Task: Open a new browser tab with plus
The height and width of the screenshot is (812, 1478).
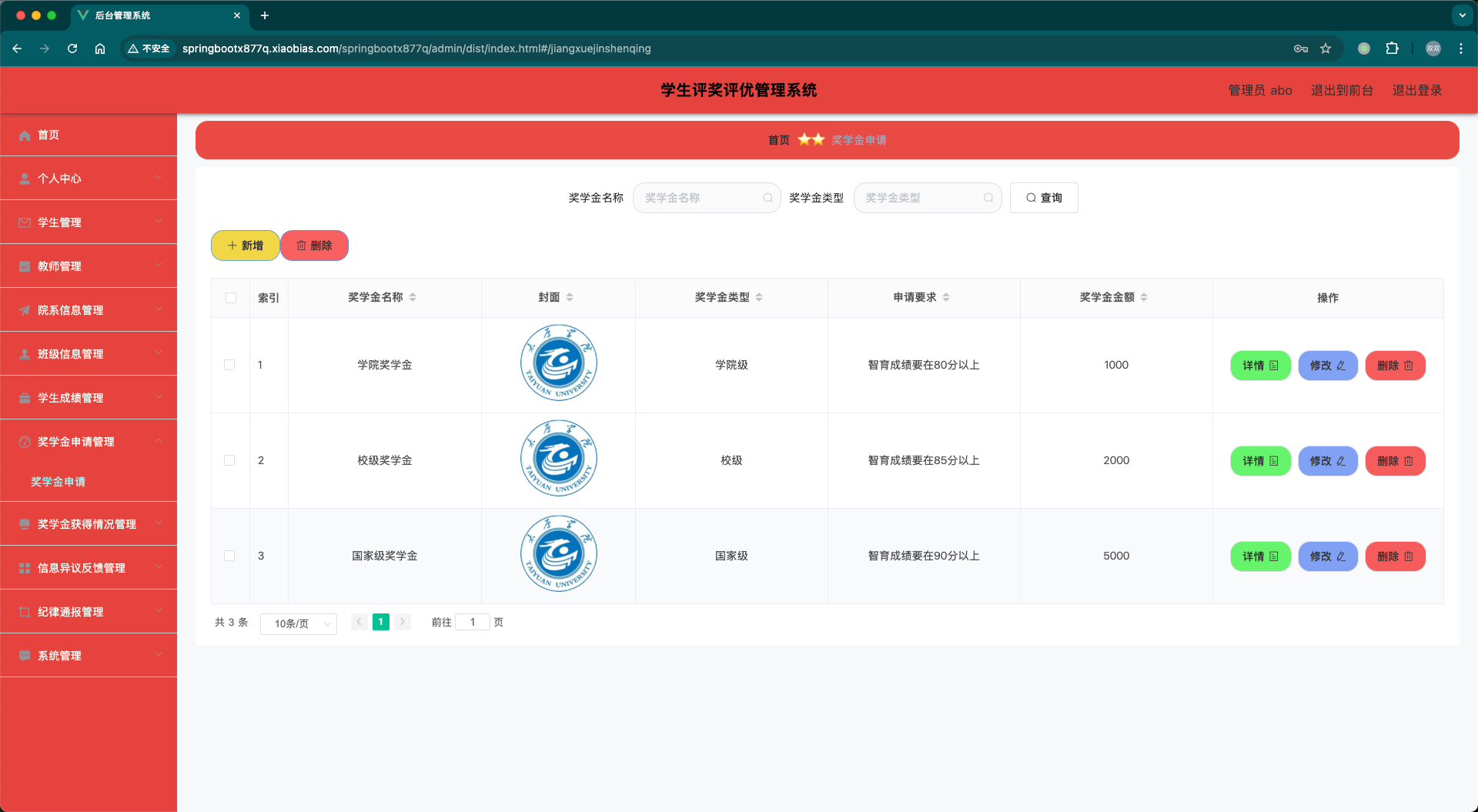Action: (x=265, y=15)
